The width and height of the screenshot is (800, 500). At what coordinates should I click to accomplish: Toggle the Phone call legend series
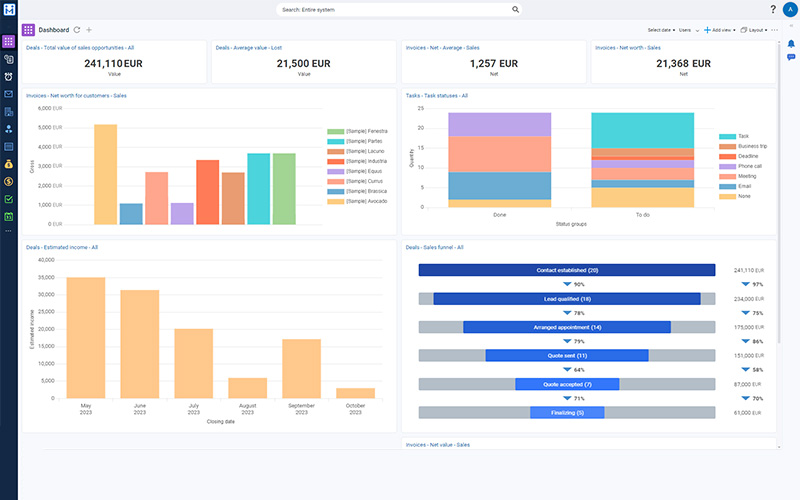click(740, 166)
